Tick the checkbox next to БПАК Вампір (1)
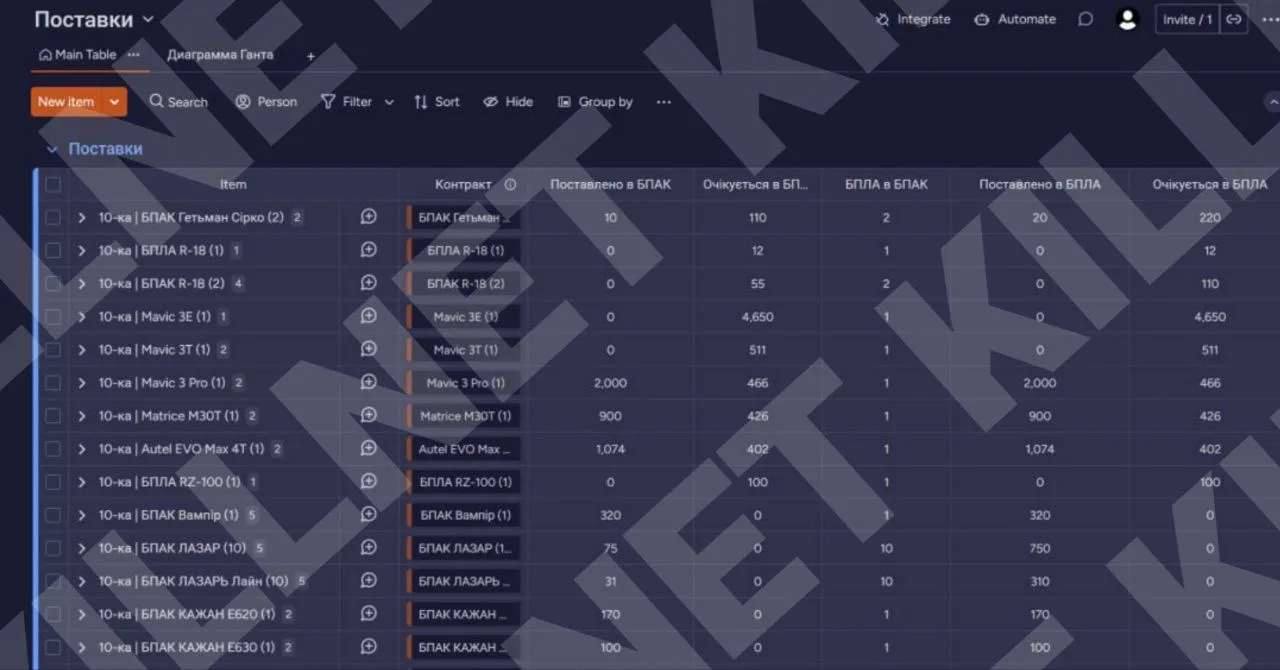 [x=53, y=515]
